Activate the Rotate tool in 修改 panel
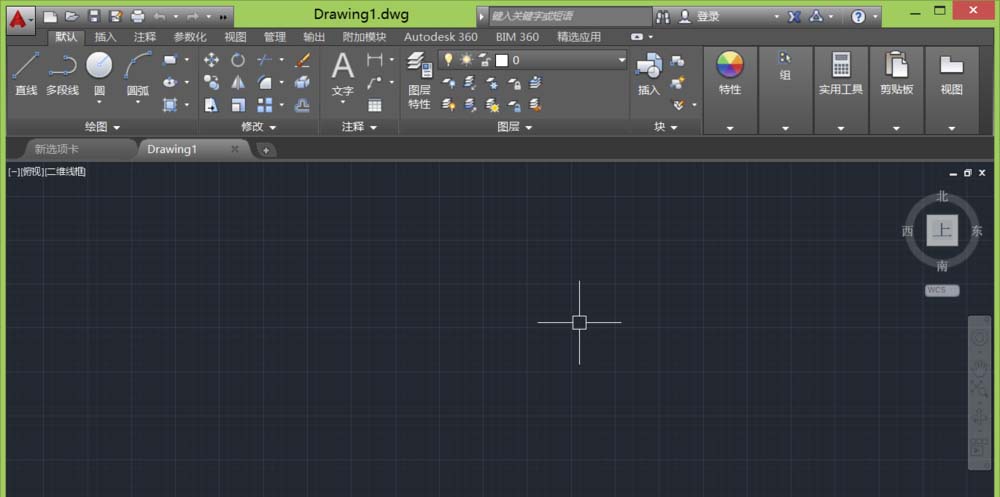This screenshot has width=1000, height=497. 238,61
